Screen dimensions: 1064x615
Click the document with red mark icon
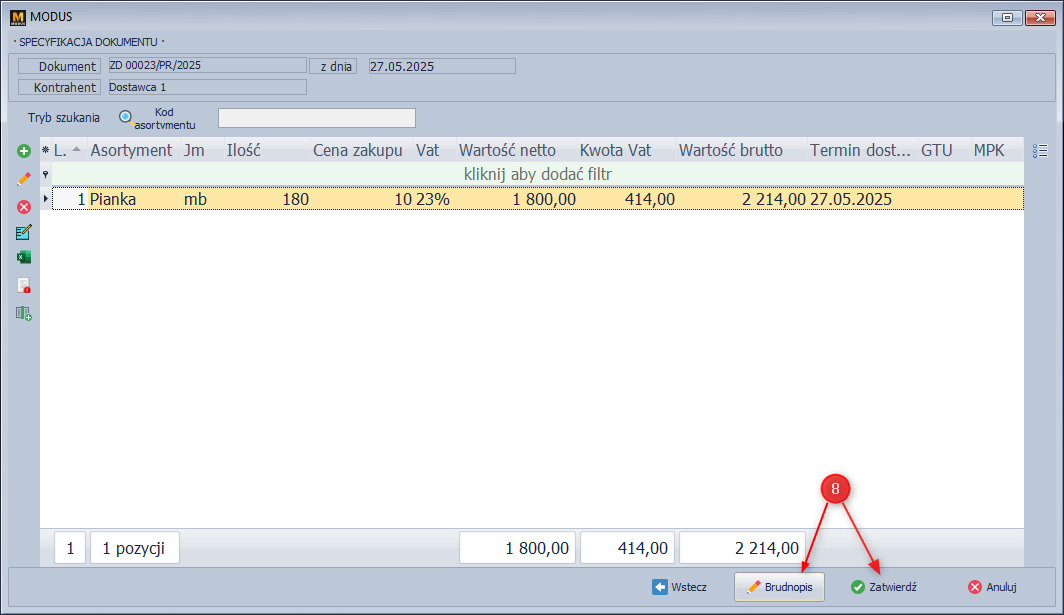pyautogui.click(x=24, y=285)
